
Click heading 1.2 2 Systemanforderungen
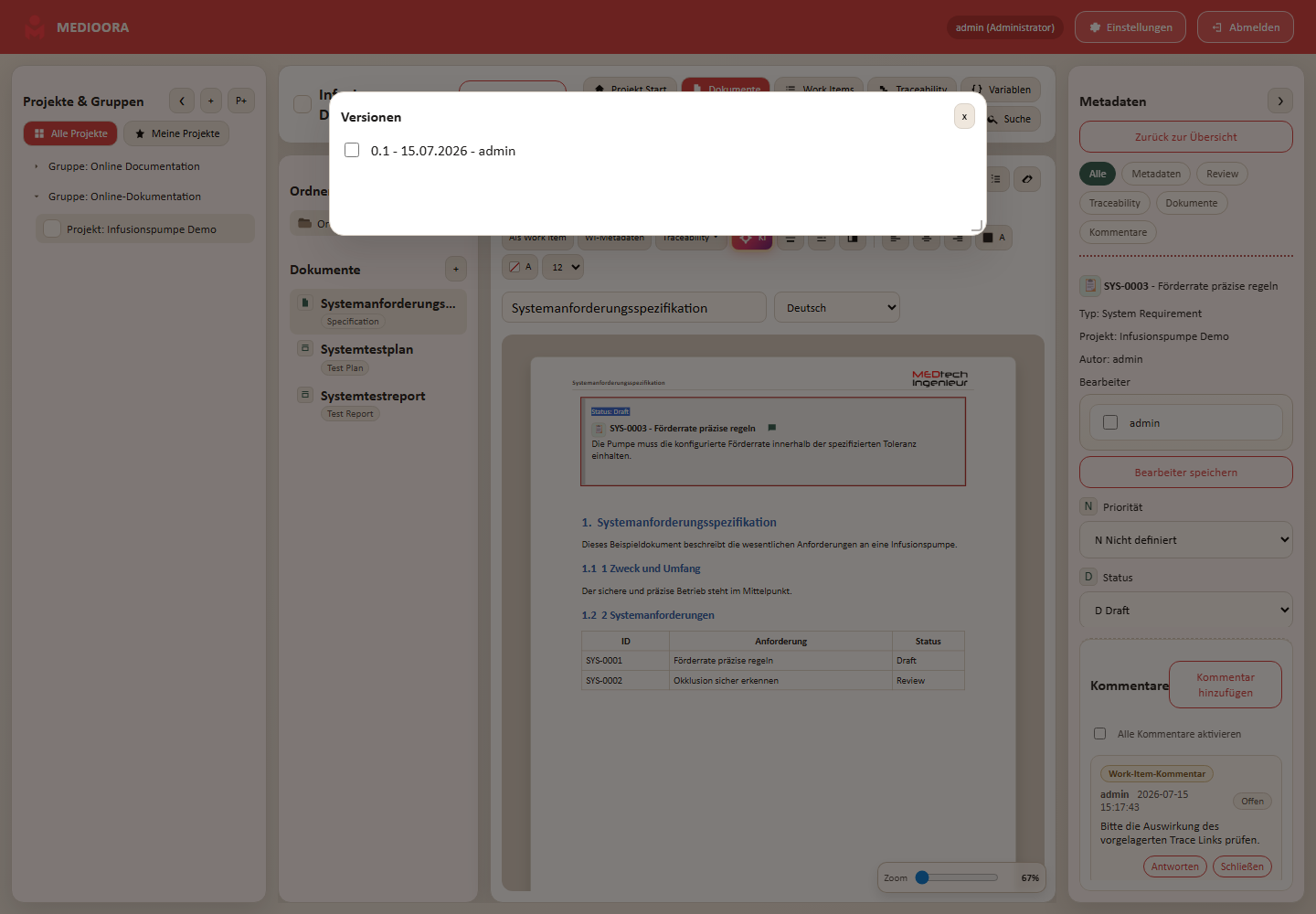(648, 615)
